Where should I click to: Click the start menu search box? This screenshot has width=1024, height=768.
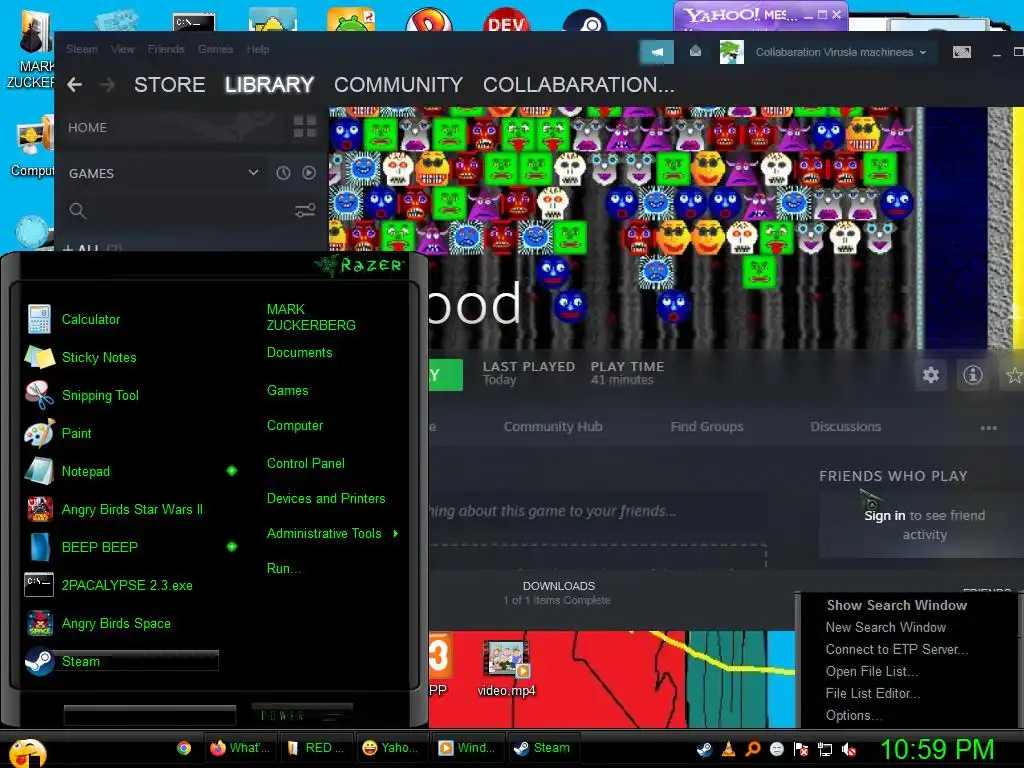click(150, 716)
